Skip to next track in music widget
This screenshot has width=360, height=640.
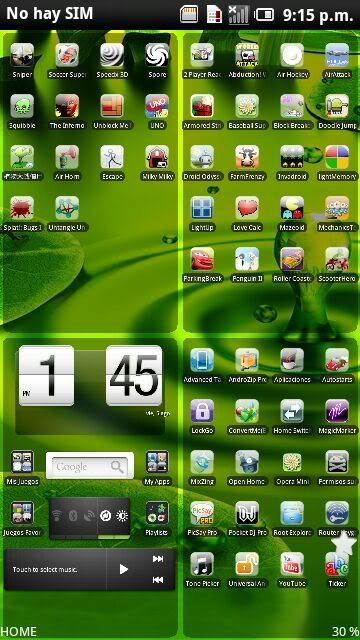click(158, 559)
